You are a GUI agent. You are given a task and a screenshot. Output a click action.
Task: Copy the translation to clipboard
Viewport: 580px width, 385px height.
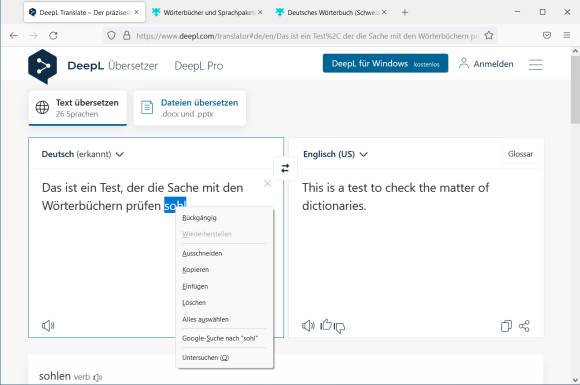(506, 326)
